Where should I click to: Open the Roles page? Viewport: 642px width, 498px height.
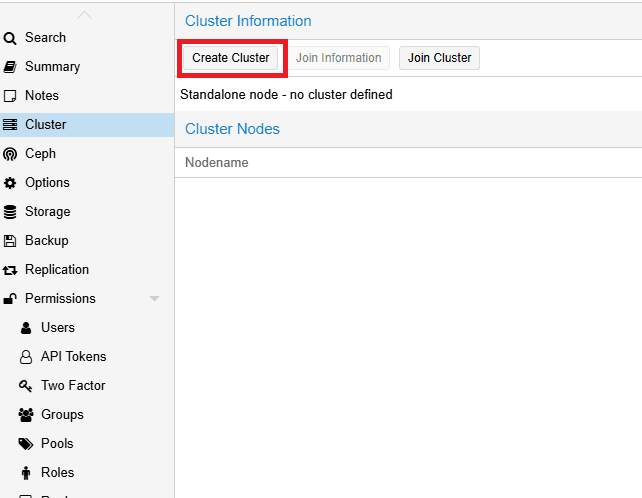57,473
